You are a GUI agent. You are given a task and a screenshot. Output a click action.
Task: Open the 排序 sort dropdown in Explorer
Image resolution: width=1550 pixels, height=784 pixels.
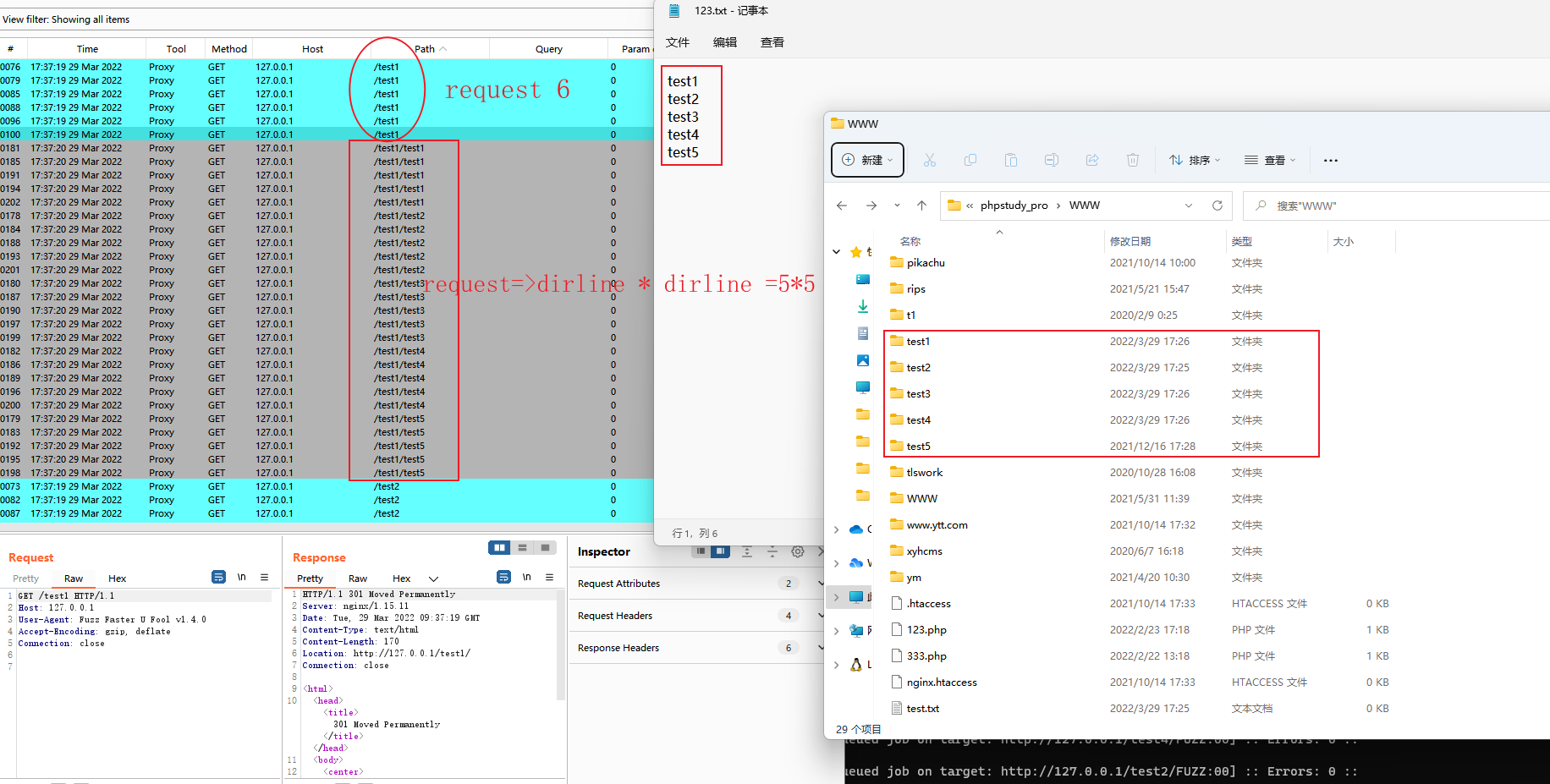(x=1193, y=160)
